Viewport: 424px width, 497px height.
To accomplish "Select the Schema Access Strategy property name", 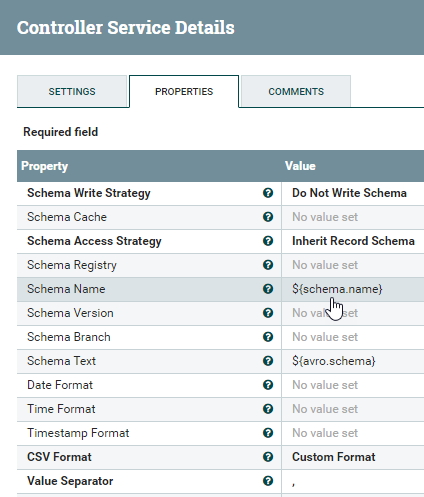I will (94, 241).
